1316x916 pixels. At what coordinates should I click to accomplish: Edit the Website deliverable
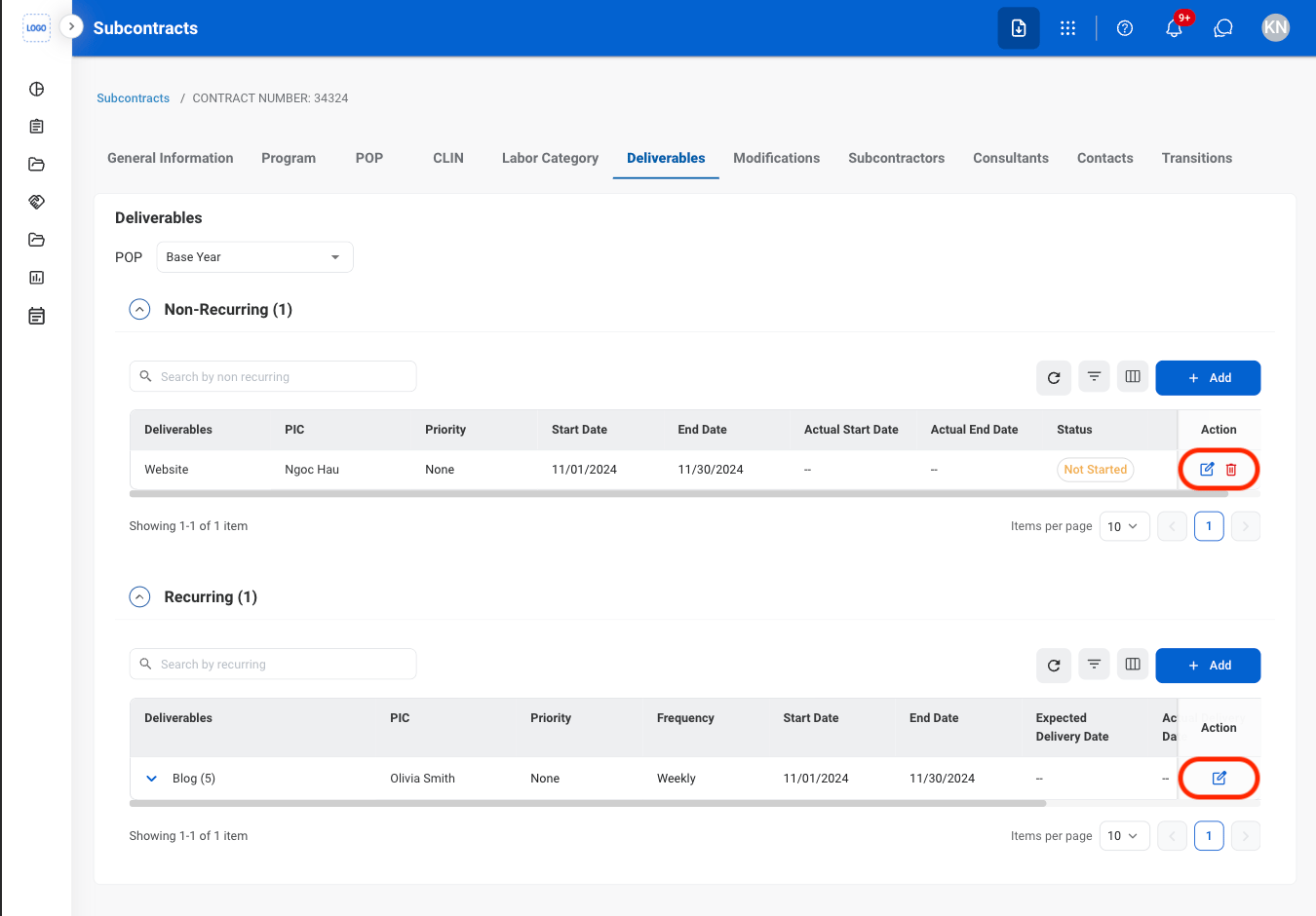point(1207,470)
